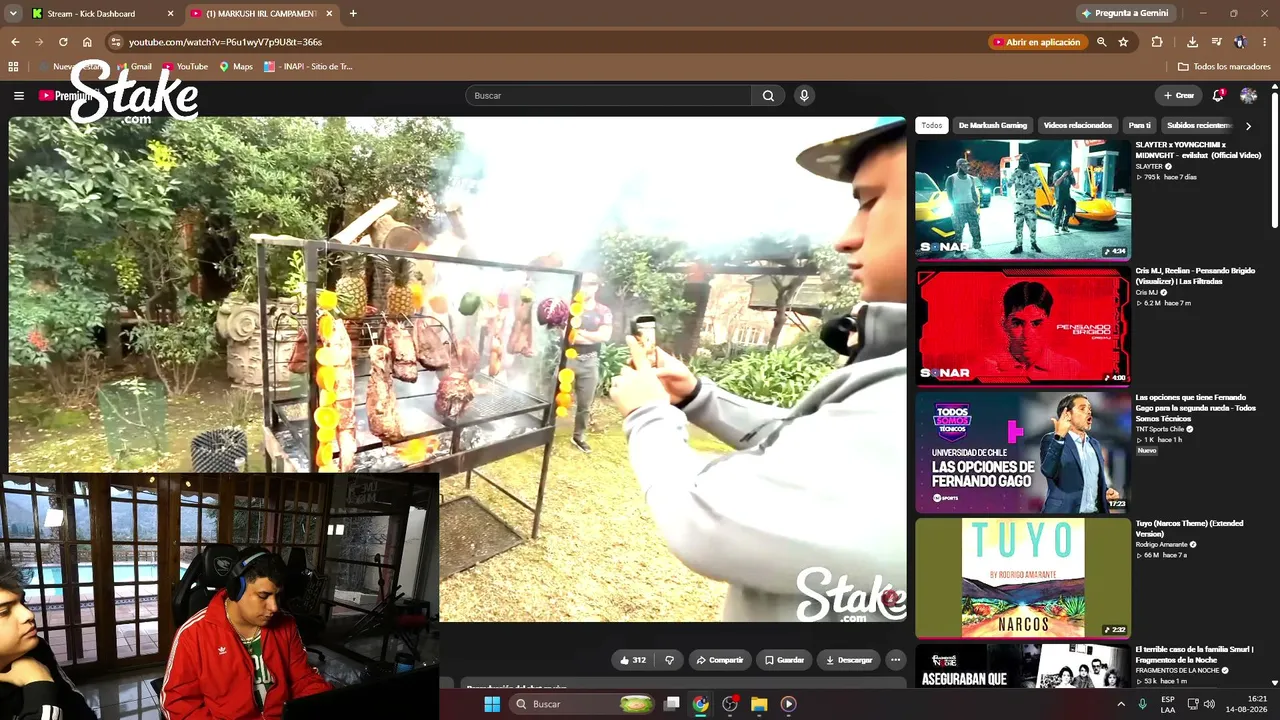Select the Videos relacionados chip
The image size is (1280, 720).
[x=1077, y=126]
